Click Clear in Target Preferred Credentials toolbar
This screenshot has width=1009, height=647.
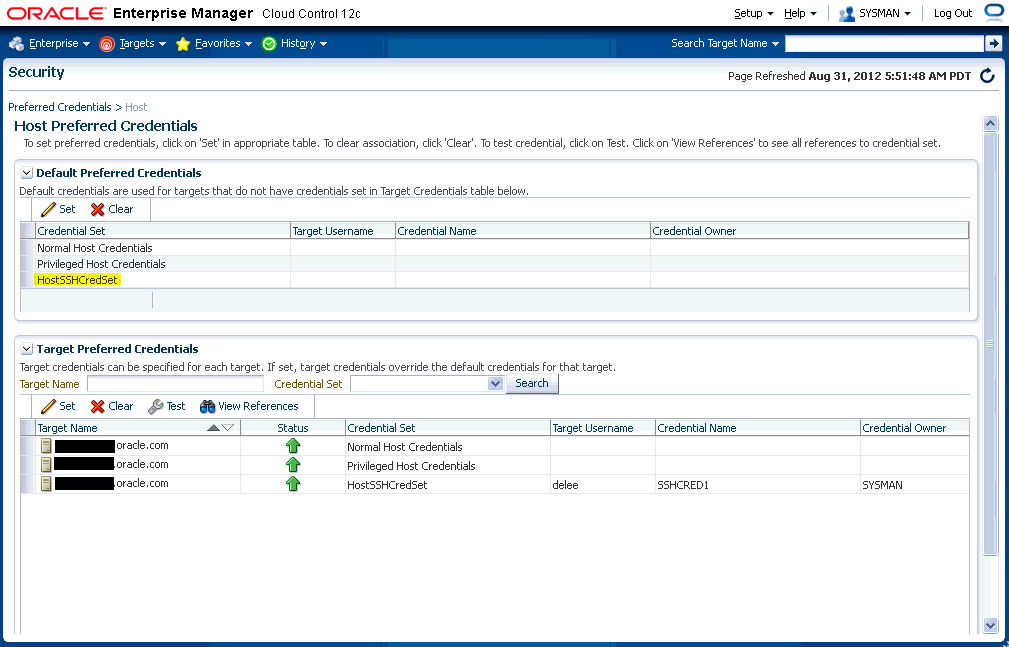pos(112,406)
